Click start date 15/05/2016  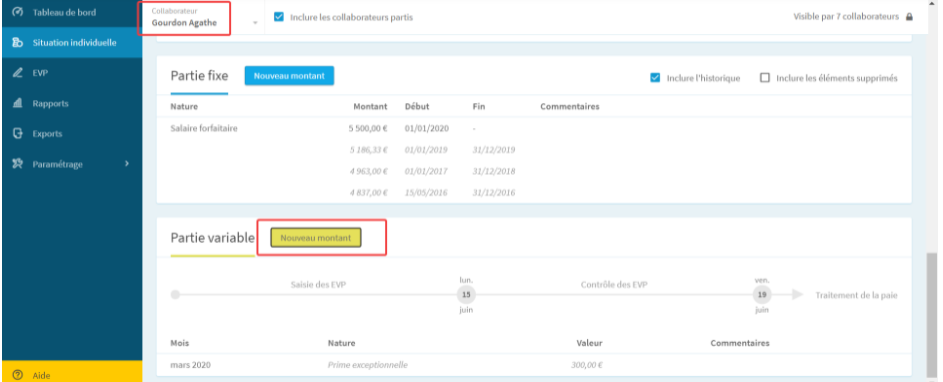[426, 193]
